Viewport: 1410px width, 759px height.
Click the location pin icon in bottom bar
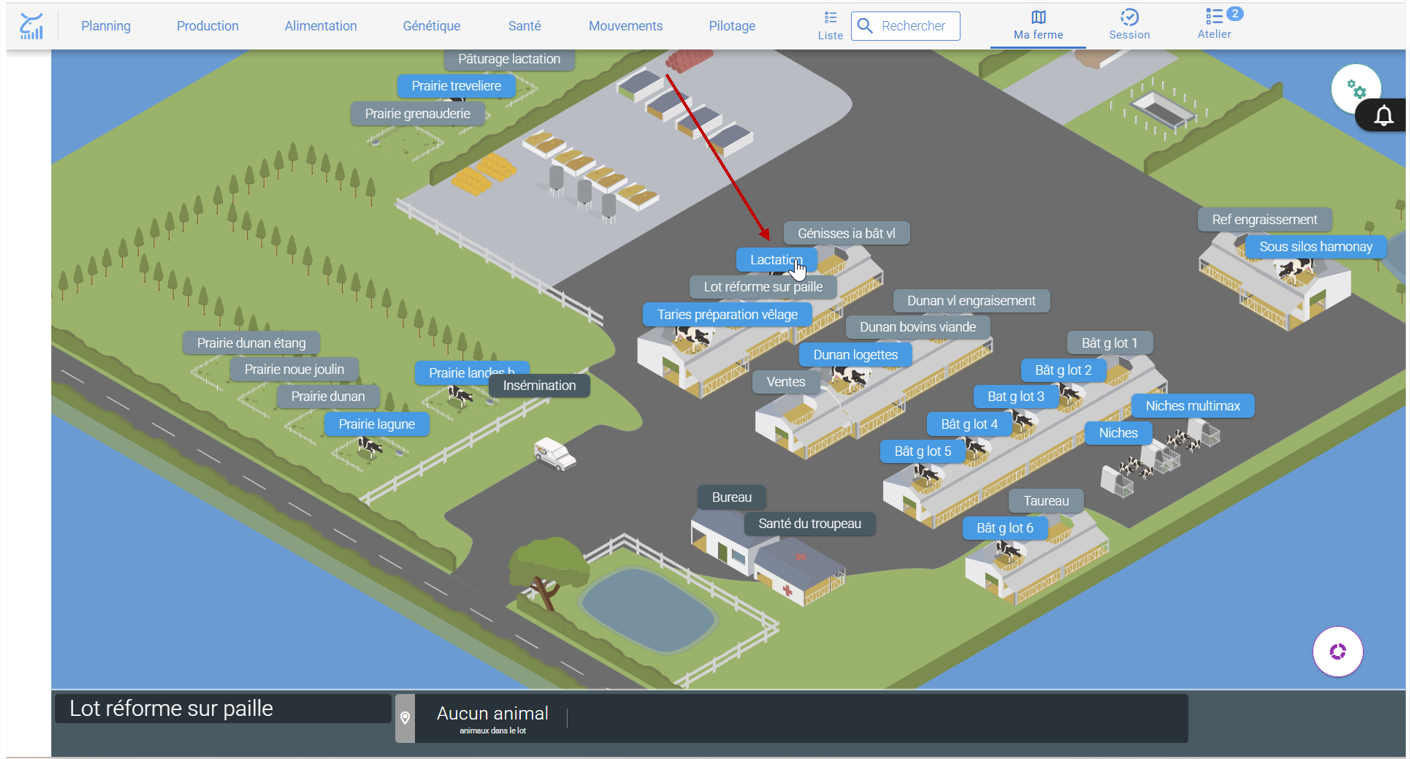(x=405, y=718)
